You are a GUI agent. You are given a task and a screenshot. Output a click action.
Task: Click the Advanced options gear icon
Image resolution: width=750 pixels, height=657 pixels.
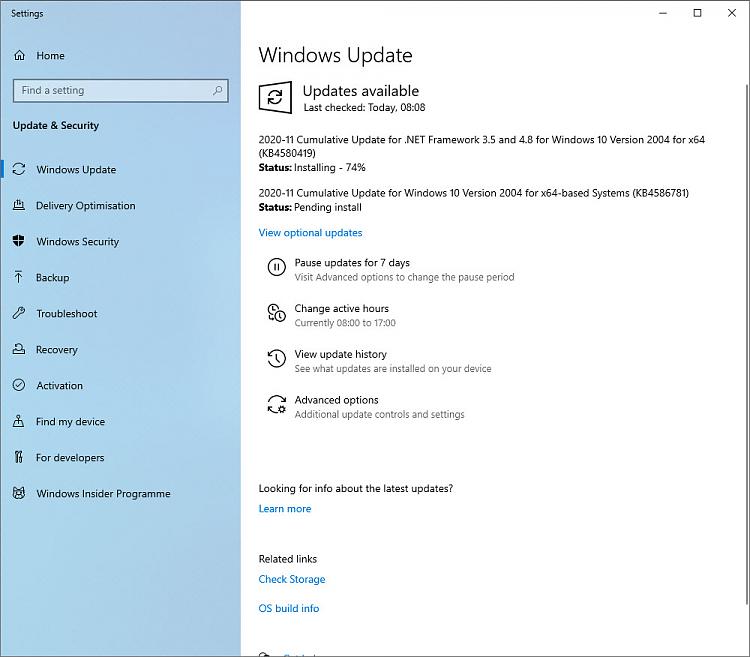[276, 405]
